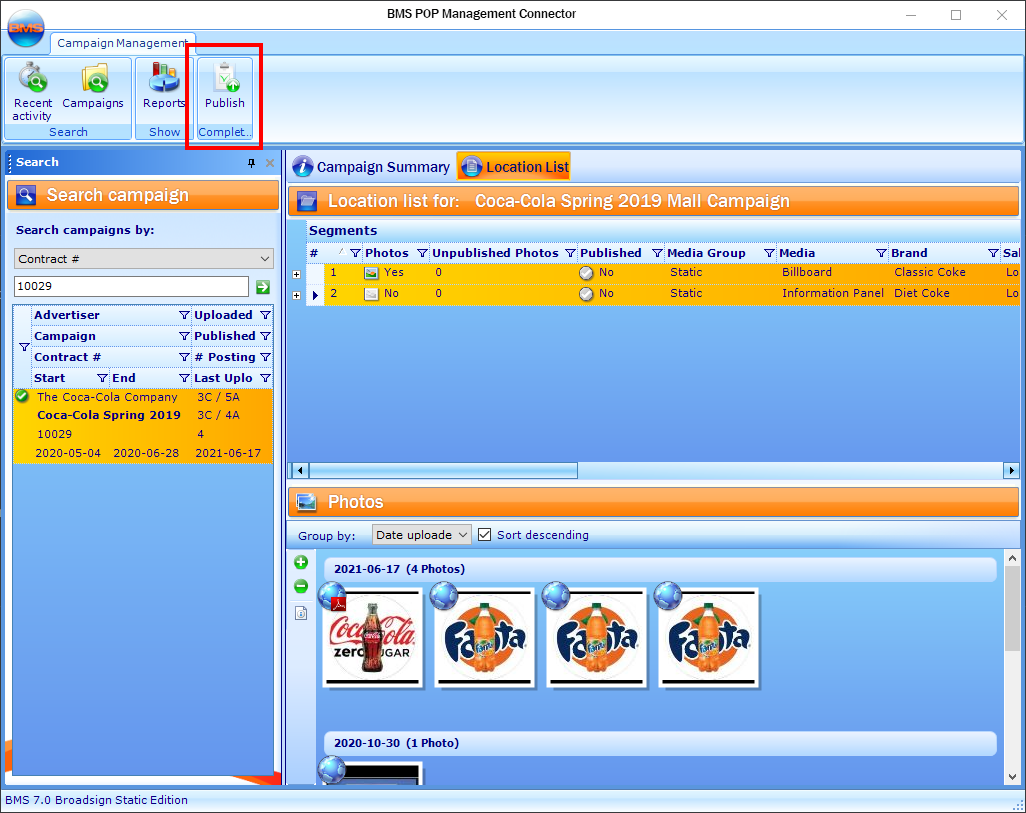Click the folder icon in Location list header
This screenshot has width=1026, height=813.
pyautogui.click(x=307, y=201)
